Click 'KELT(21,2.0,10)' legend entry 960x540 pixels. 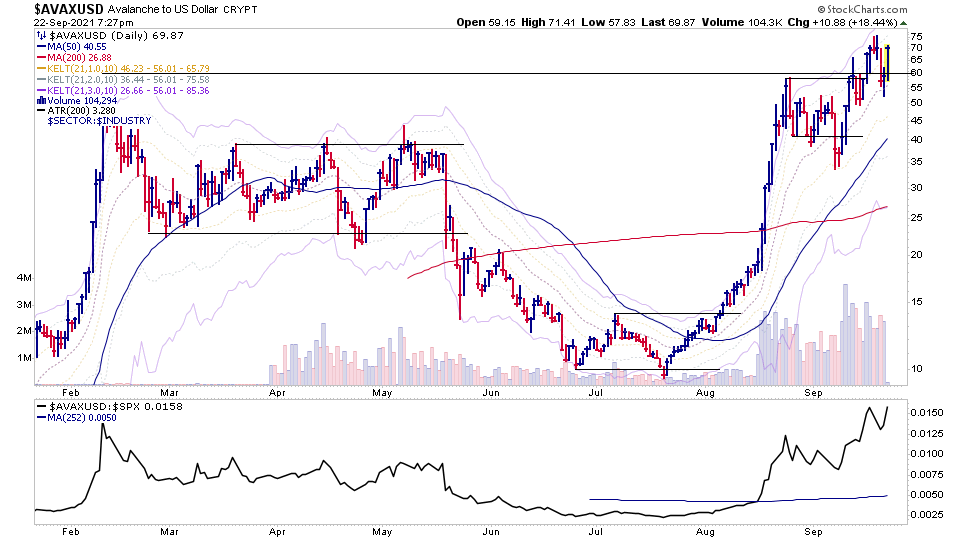click(129, 80)
